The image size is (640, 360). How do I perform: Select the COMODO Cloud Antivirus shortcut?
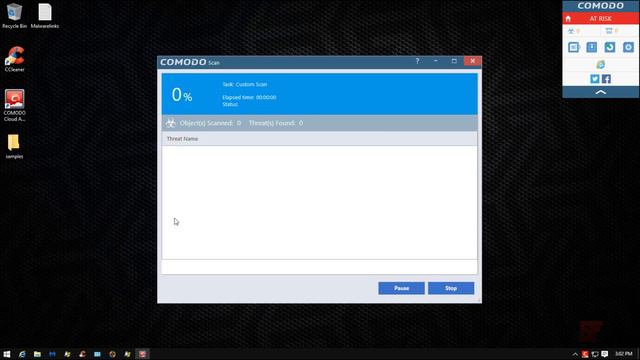(x=14, y=105)
